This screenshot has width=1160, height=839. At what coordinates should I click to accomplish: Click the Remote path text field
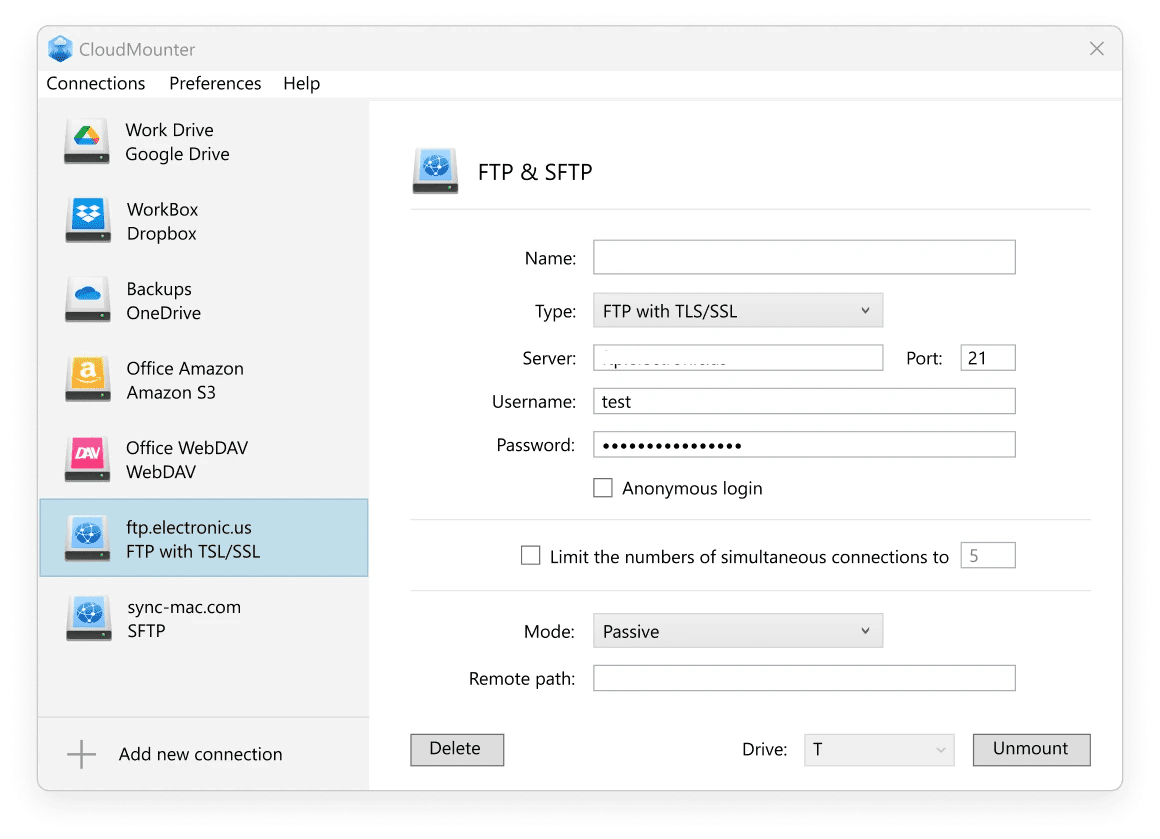[x=803, y=678]
